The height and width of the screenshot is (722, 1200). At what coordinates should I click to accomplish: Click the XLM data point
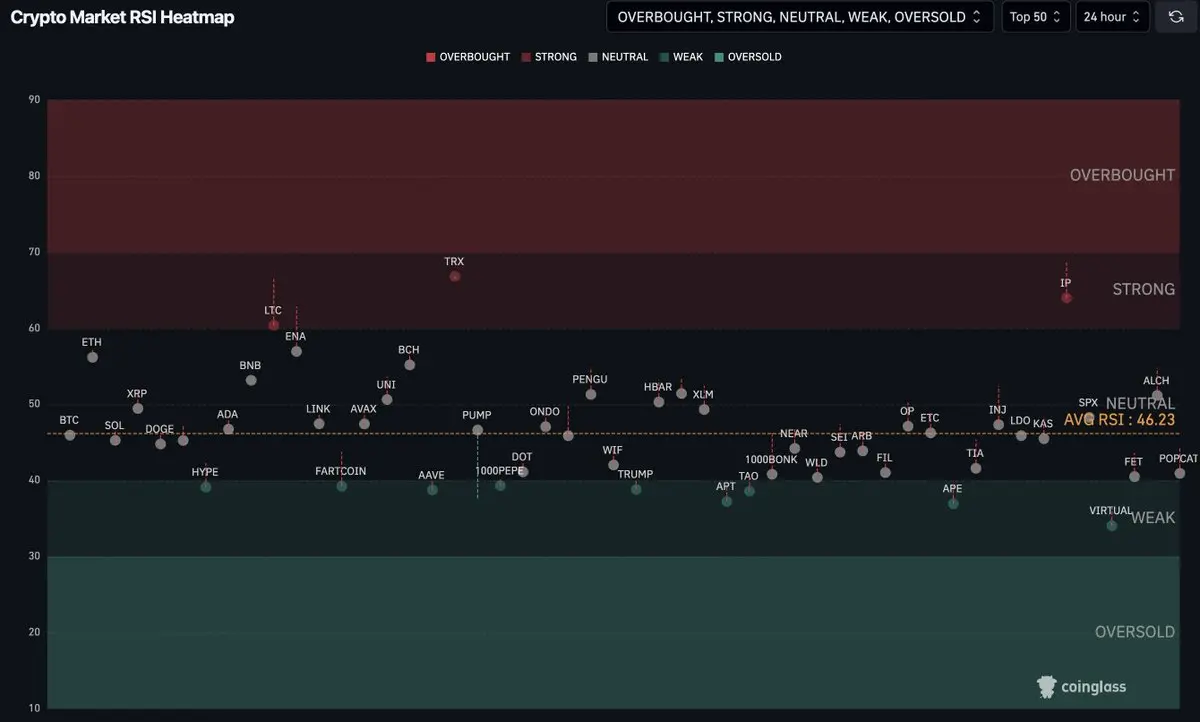coord(704,409)
